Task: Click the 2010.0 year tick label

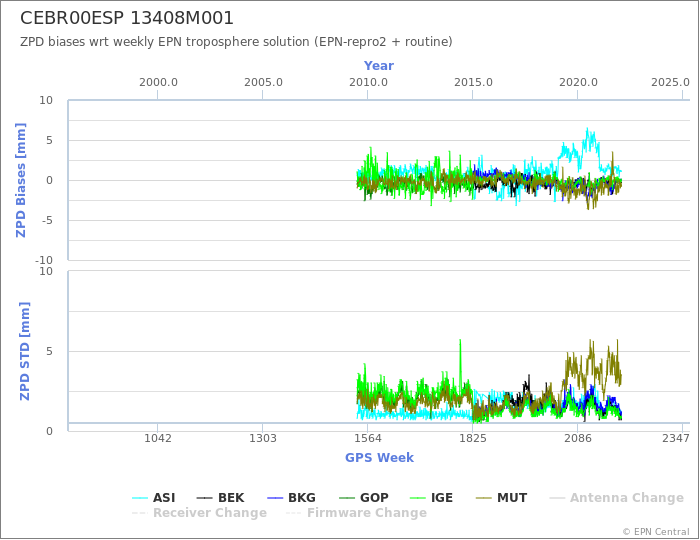Action: (x=368, y=83)
